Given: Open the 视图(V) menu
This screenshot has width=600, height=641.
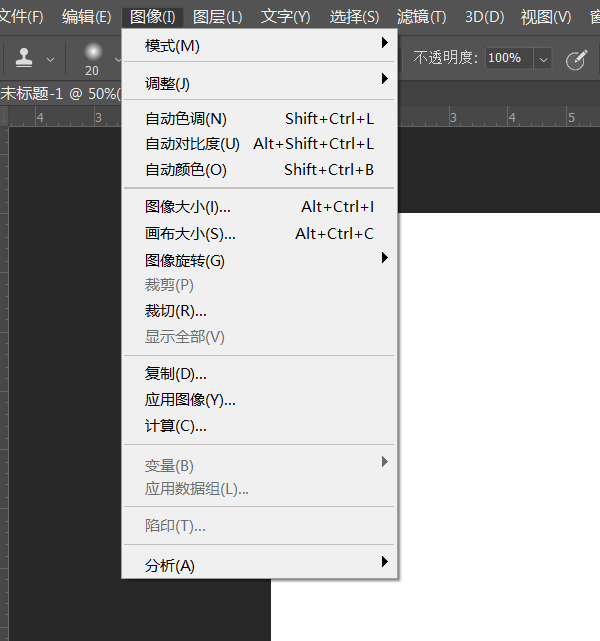Looking at the screenshot, I should coord(546,17).
